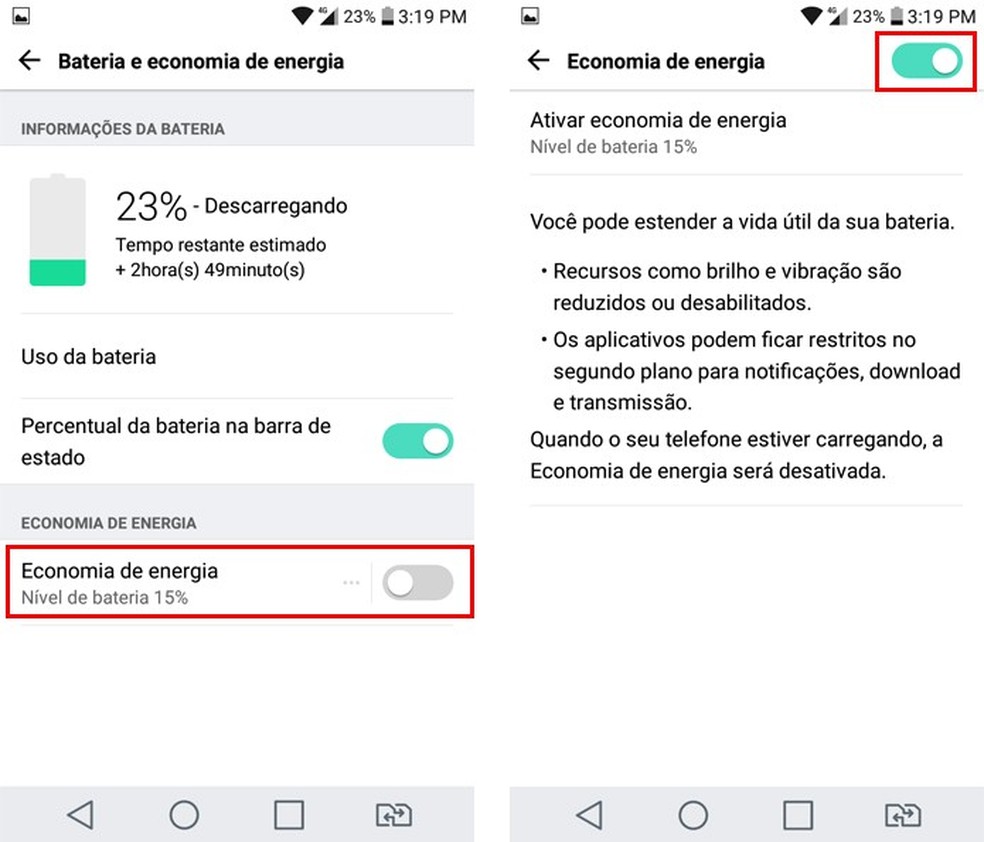
Task: Enable the Economia de energia list toggle
Action: [418, 583]
